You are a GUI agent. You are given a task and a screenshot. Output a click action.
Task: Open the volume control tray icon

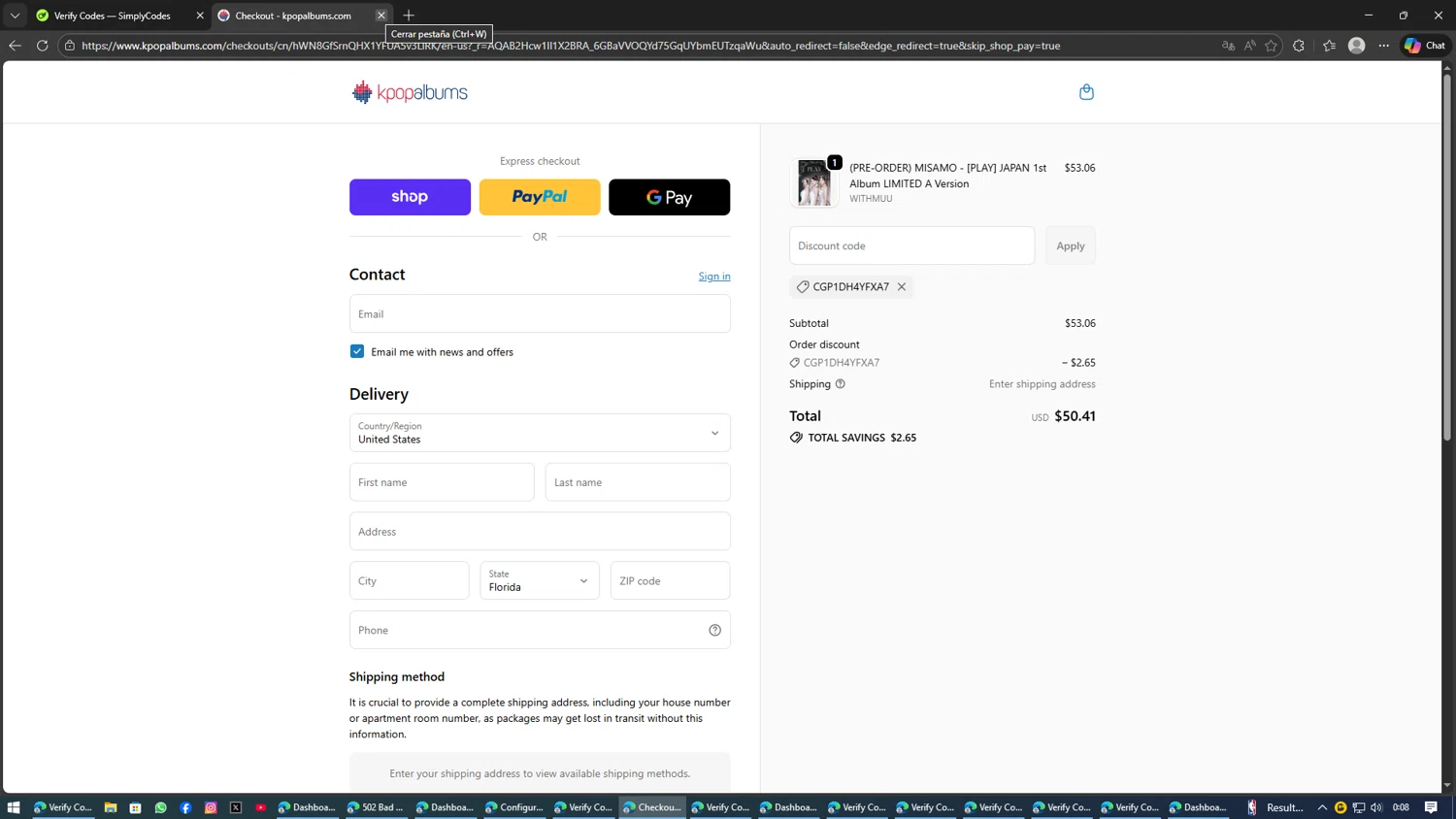tap(1376, 807)
